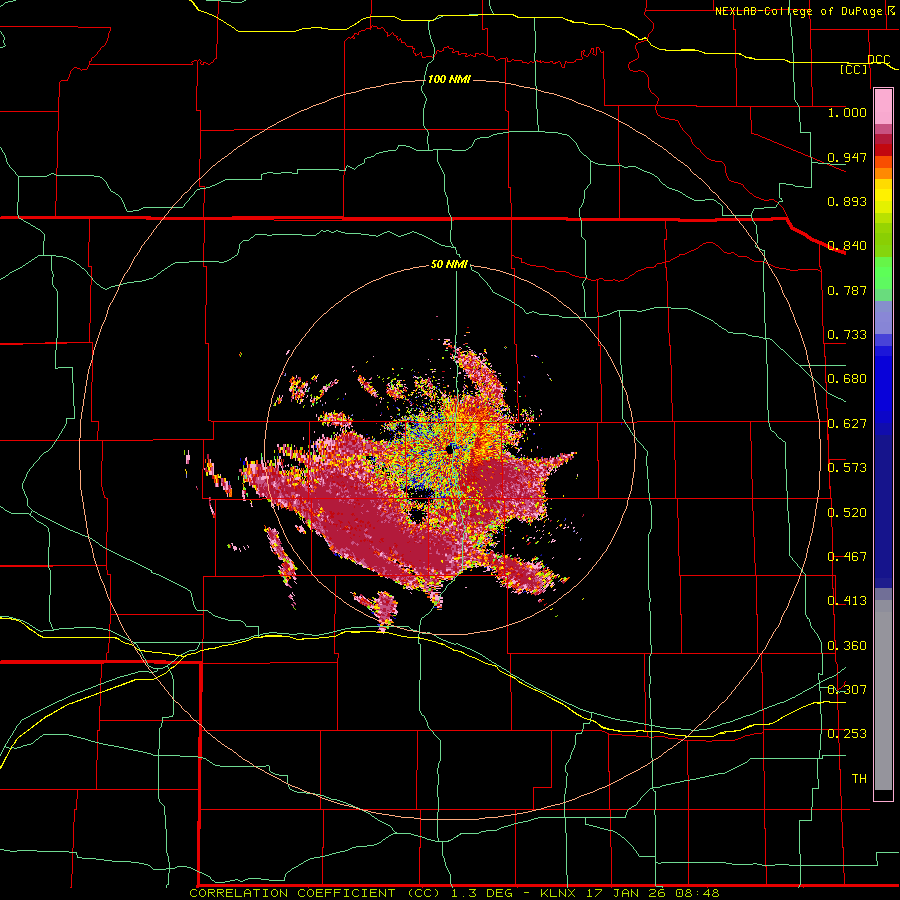Click the 0.627 color scale value

tap(847, 424)
